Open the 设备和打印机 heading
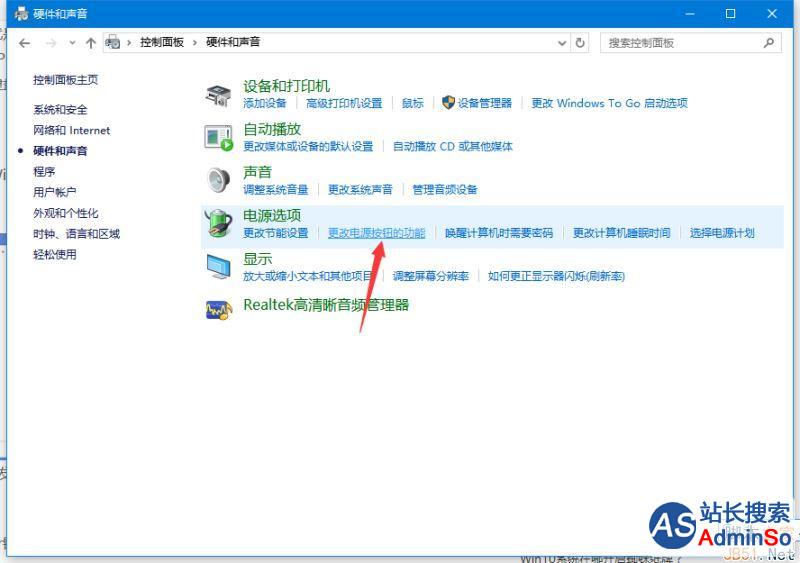 pos(286,86)
